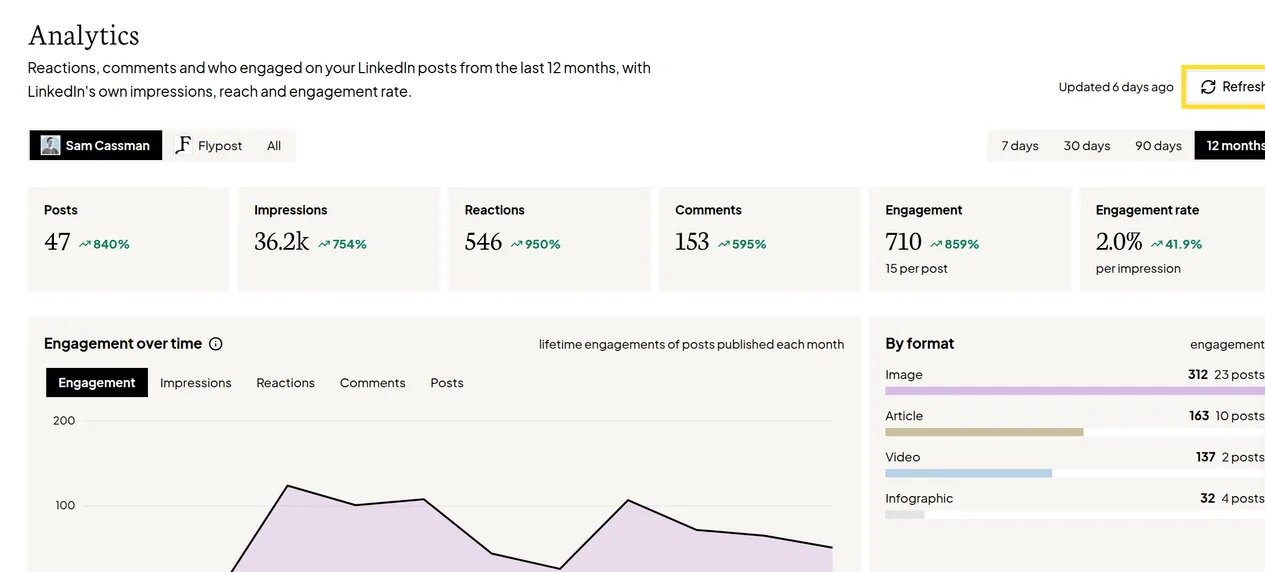Click the Video value 137
Screen dimensions: 1265x572
pos(1206,457)
